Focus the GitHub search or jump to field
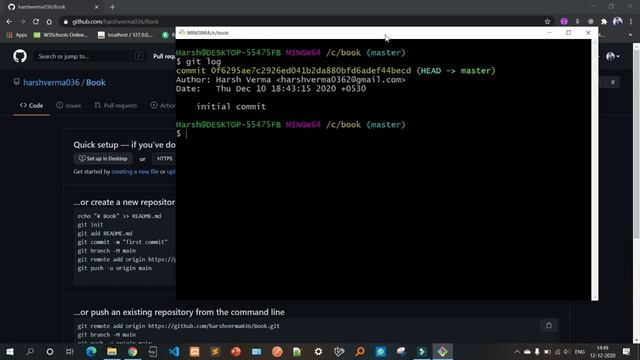This screenshot has height=360, width=640. tap(90, 56)
